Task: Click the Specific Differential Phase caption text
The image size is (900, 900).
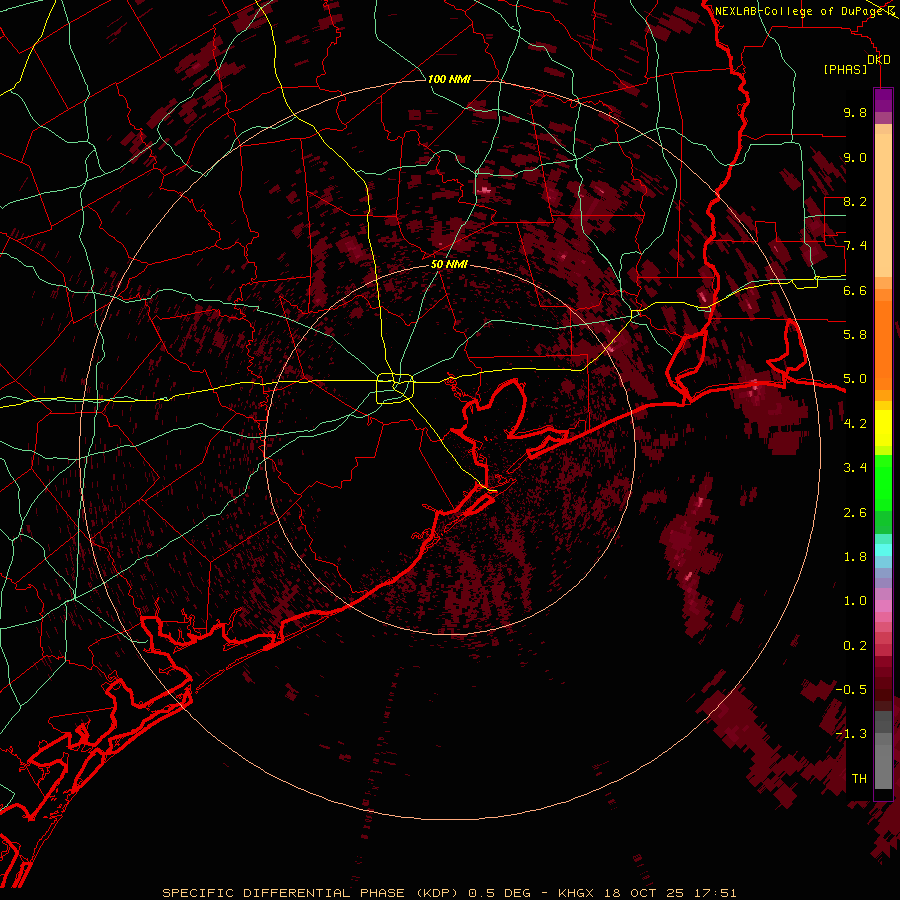Action: coord(449,893)
